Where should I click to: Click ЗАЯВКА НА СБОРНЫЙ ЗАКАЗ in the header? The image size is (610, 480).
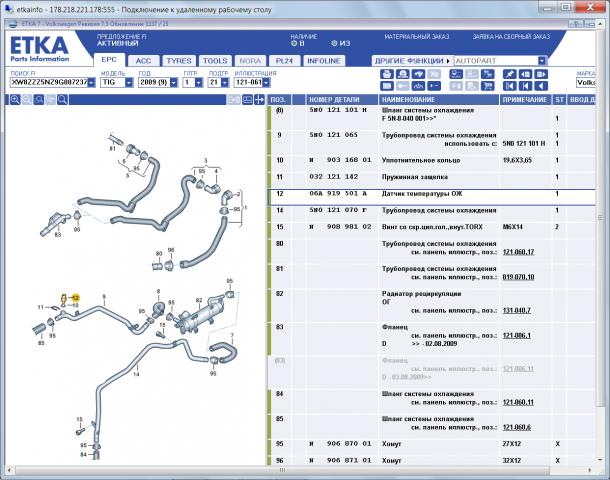(511, 37)
